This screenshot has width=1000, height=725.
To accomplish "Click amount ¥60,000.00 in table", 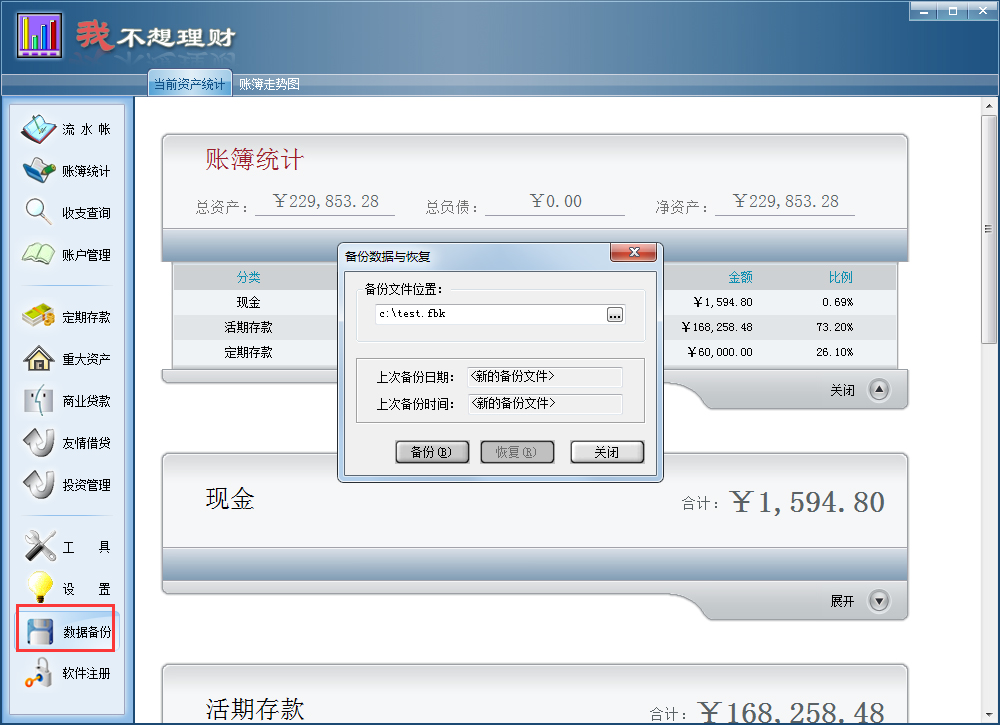I will tap(720, 352).
